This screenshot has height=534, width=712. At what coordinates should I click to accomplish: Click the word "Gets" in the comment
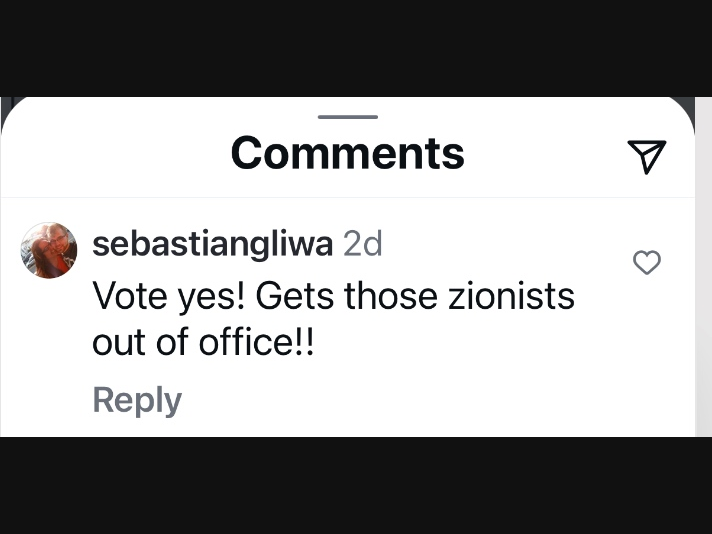pyautogui.click(x=295, y=296)
